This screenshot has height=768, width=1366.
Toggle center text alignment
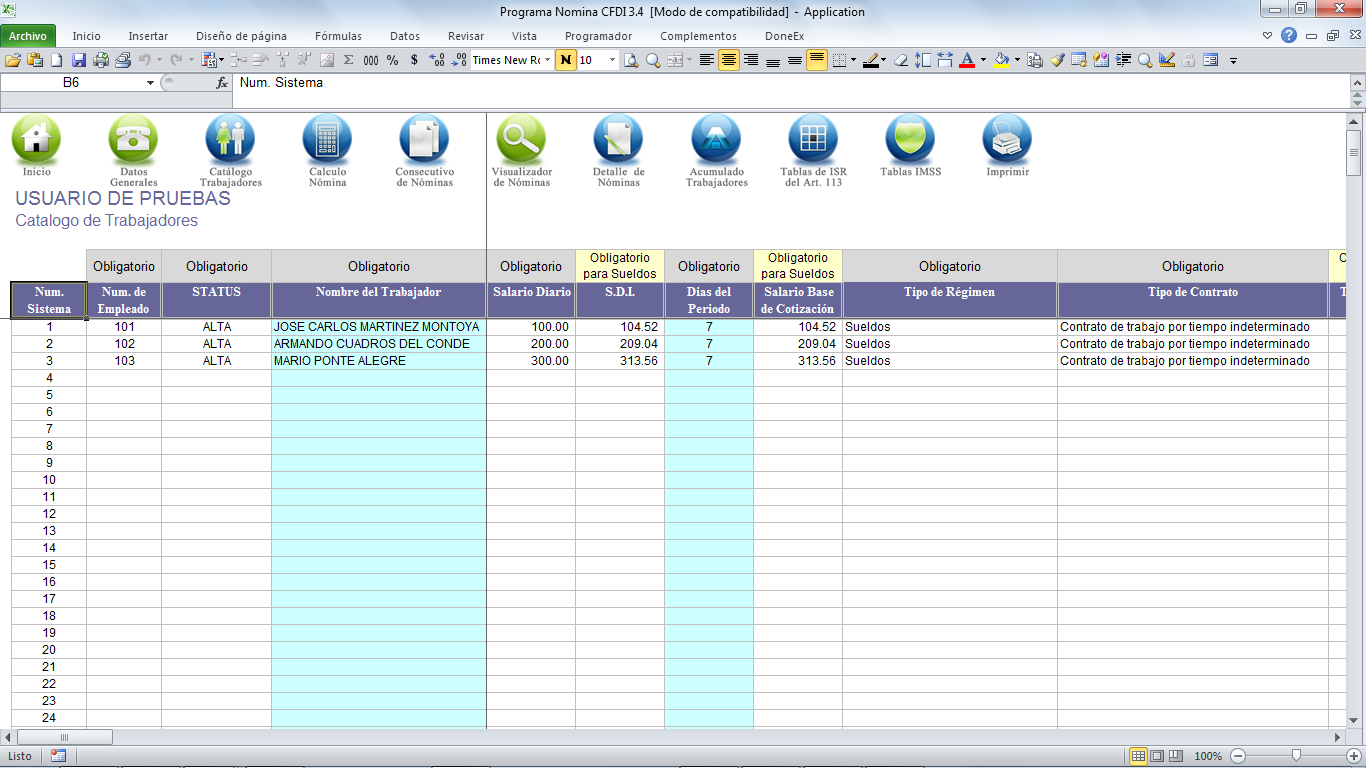point(729,60)
